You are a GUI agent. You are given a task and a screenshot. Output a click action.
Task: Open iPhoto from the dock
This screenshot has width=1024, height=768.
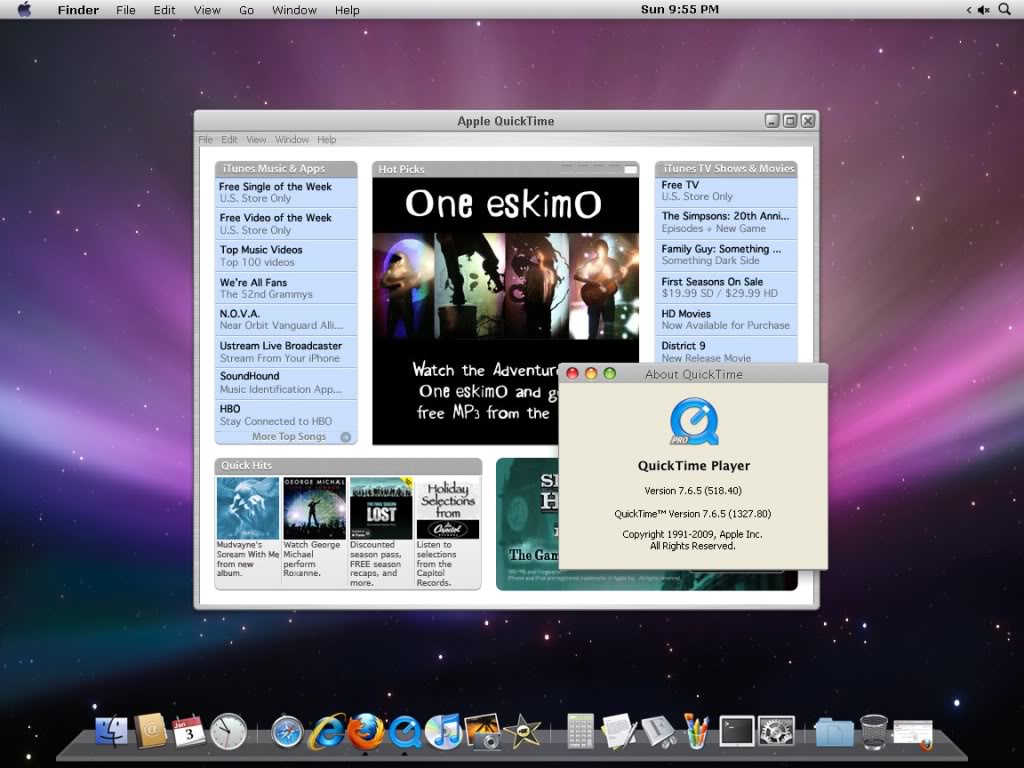[x=483, y=731]
